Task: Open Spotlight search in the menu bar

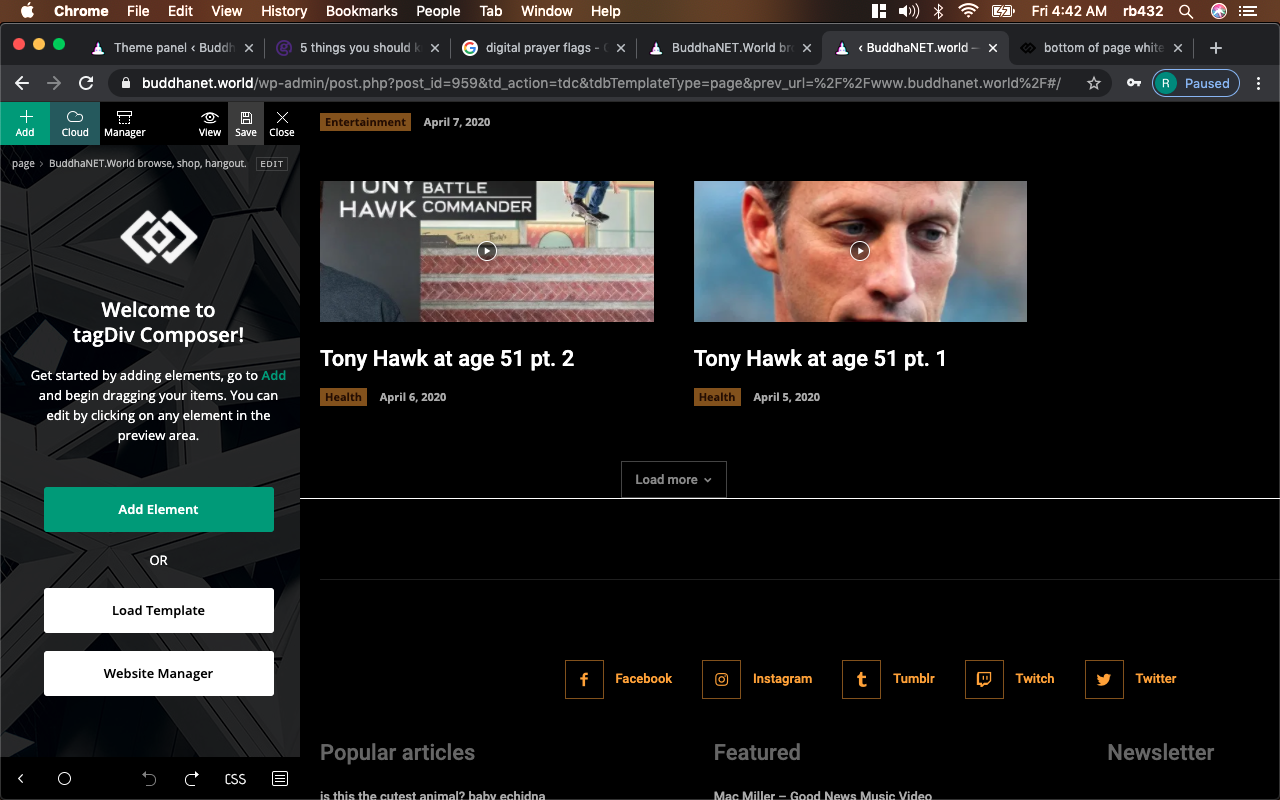Action: tap(1186, 11)
